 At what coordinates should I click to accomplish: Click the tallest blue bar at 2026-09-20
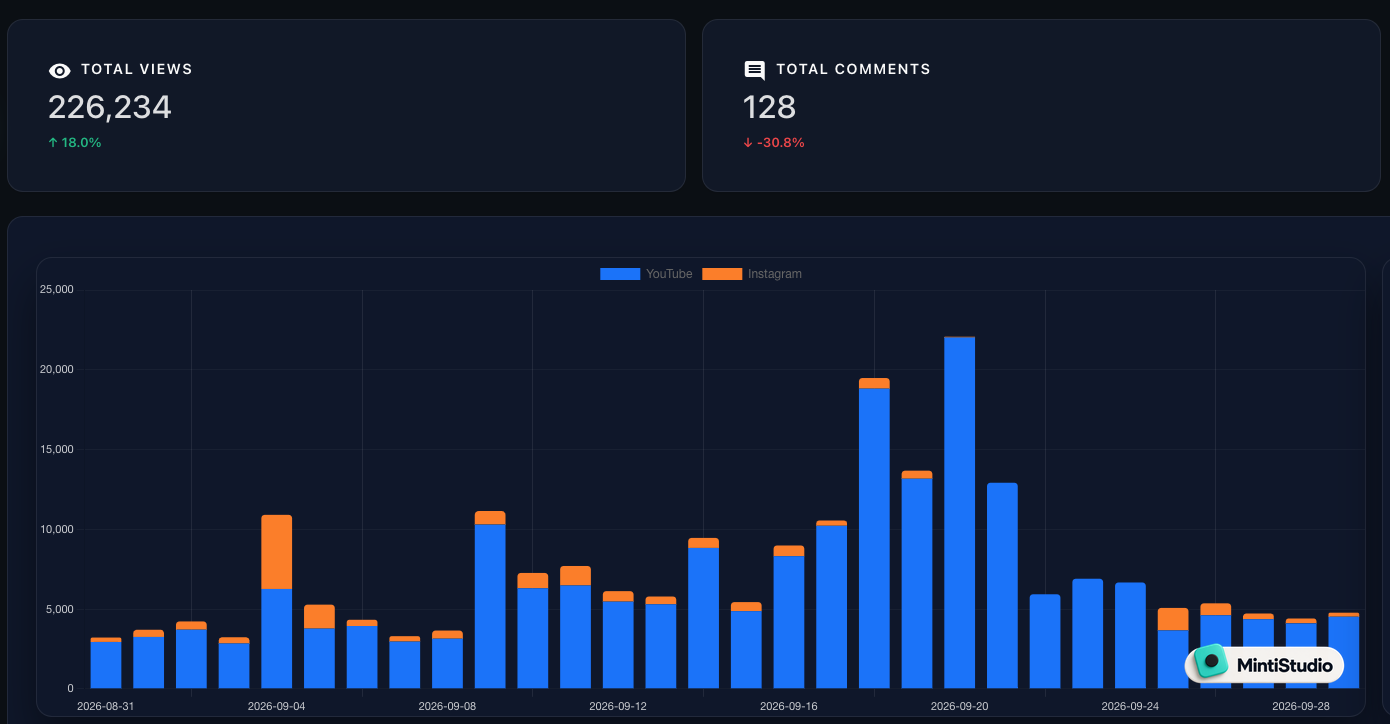point(960,513)
